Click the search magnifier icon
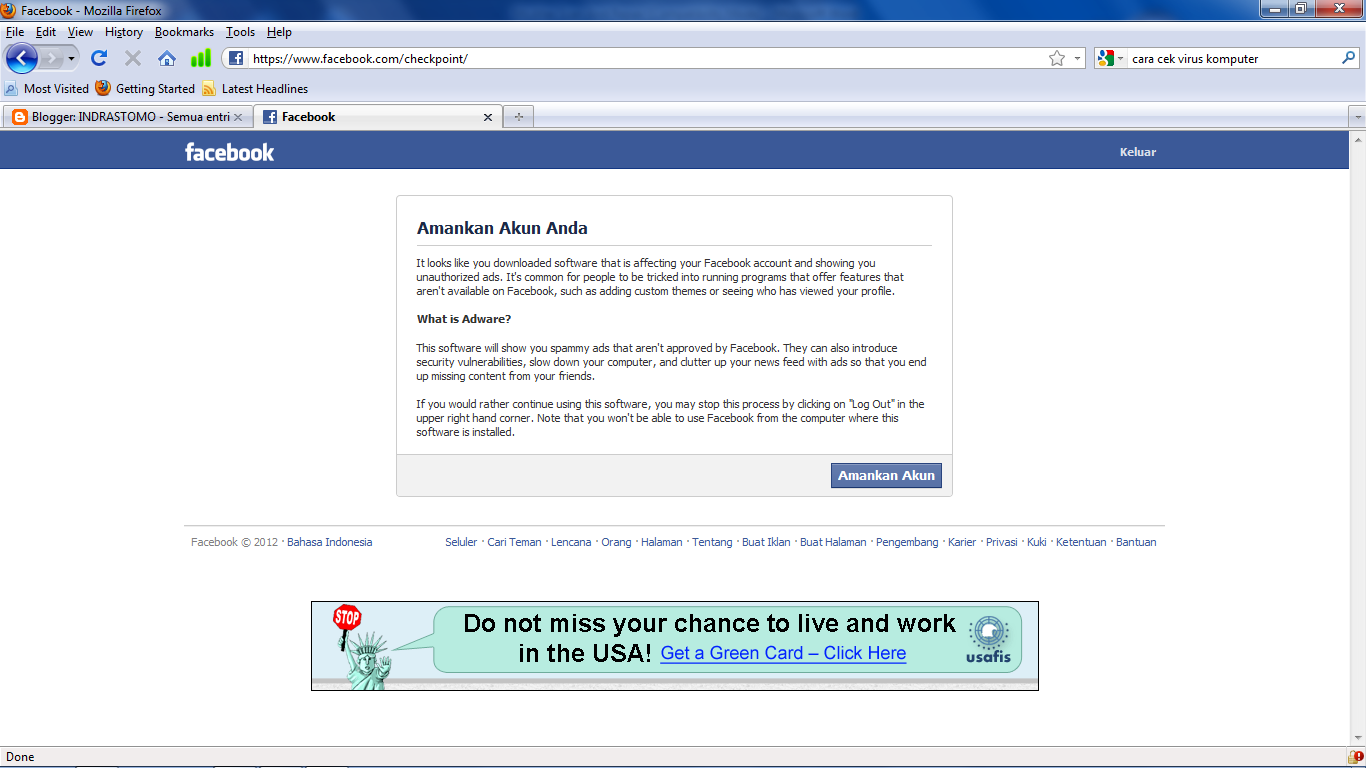 [1348, 58]
